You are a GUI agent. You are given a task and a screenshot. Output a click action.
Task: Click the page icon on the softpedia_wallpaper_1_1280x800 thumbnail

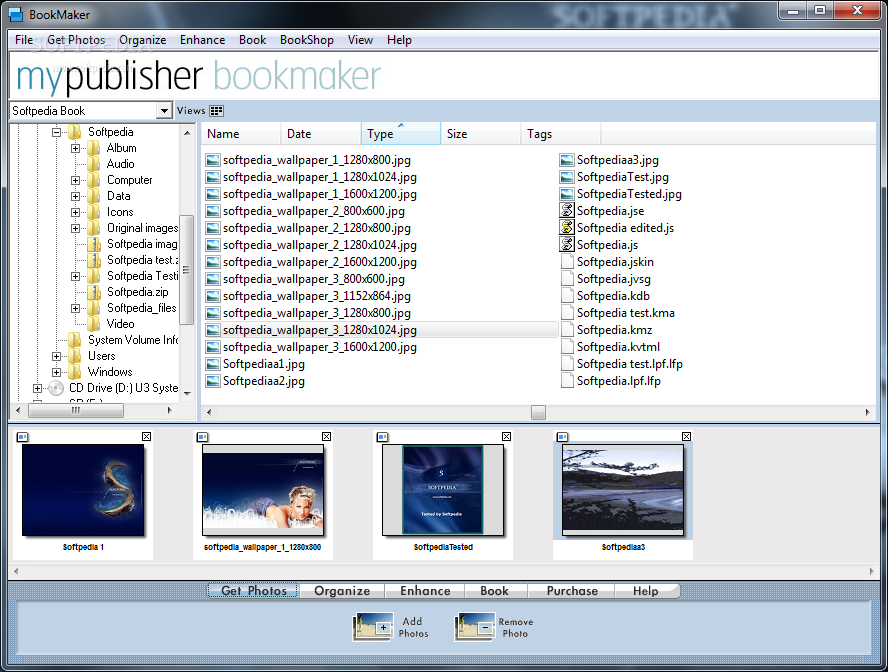click(203, 436)
